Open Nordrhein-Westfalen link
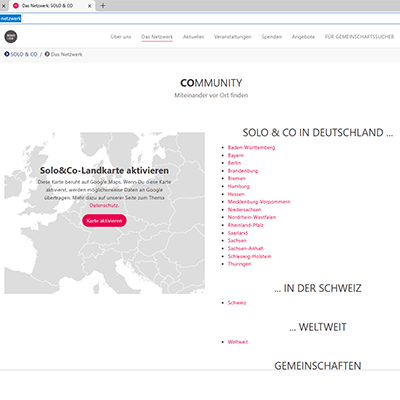This screenshot has height=400, width=400. pos(252,217)
